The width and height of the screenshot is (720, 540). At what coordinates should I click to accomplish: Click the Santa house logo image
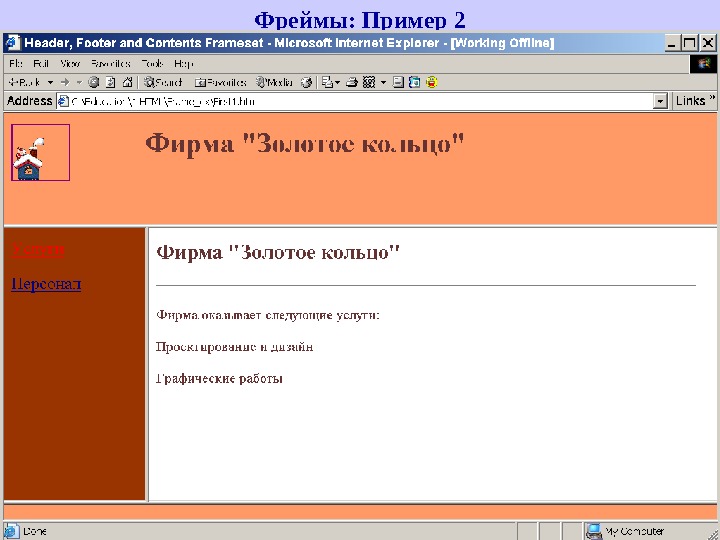40,152
